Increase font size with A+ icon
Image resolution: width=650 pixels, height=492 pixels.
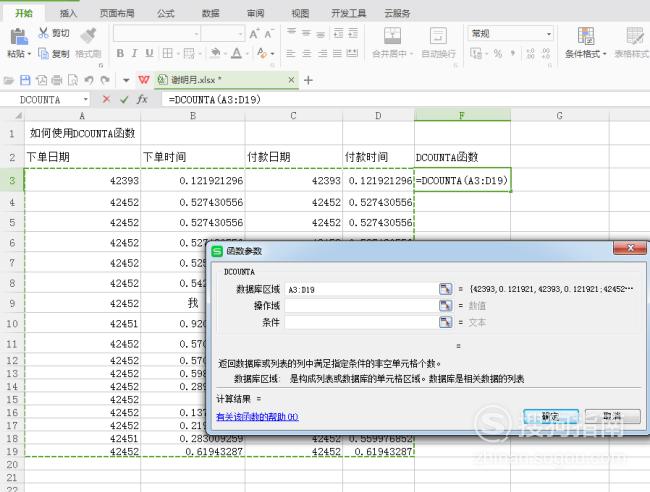[254, 34]
